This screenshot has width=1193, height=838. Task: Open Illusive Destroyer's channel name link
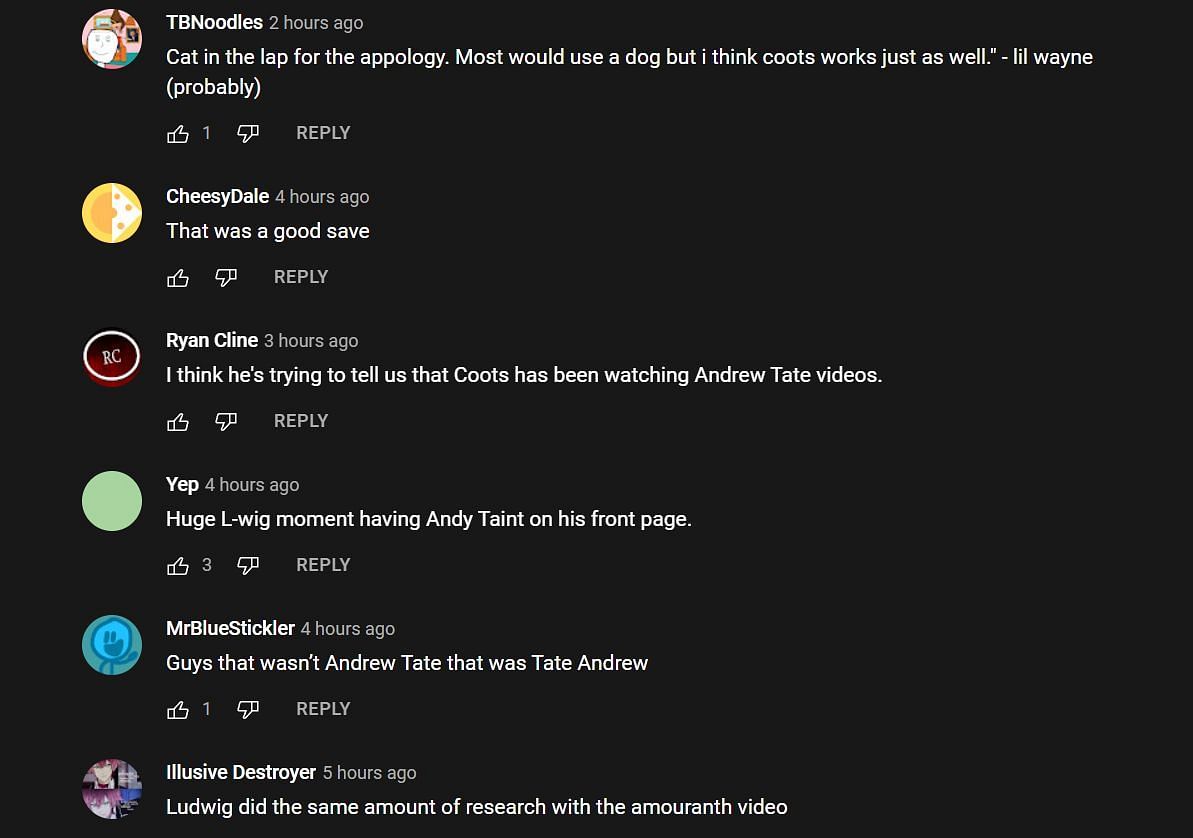pyautogui.click(x=241, y=772)
